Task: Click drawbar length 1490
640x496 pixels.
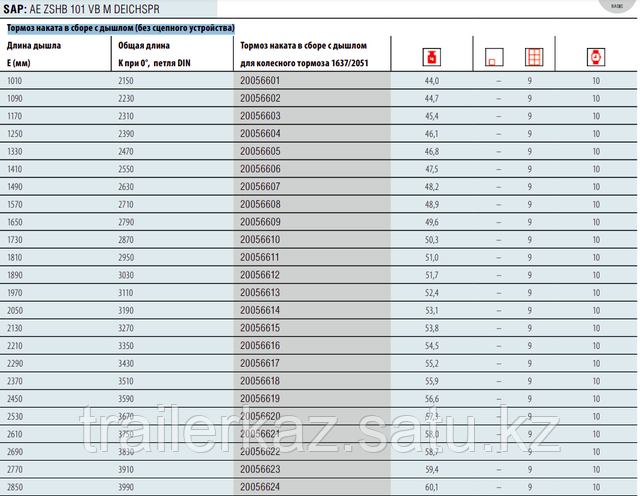Action: [x=15, y=187]
